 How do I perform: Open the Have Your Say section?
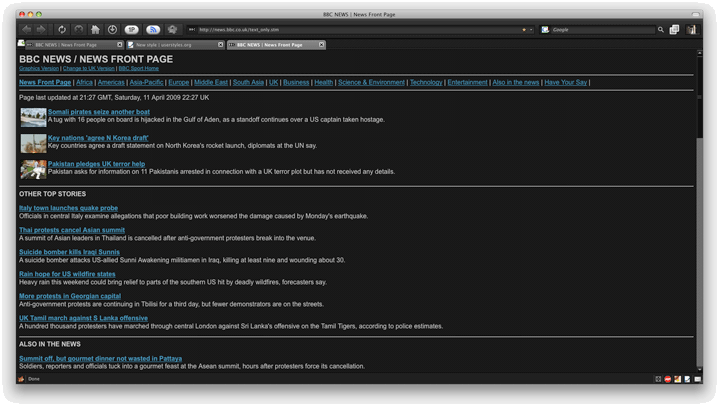click(x=566, y=83)
